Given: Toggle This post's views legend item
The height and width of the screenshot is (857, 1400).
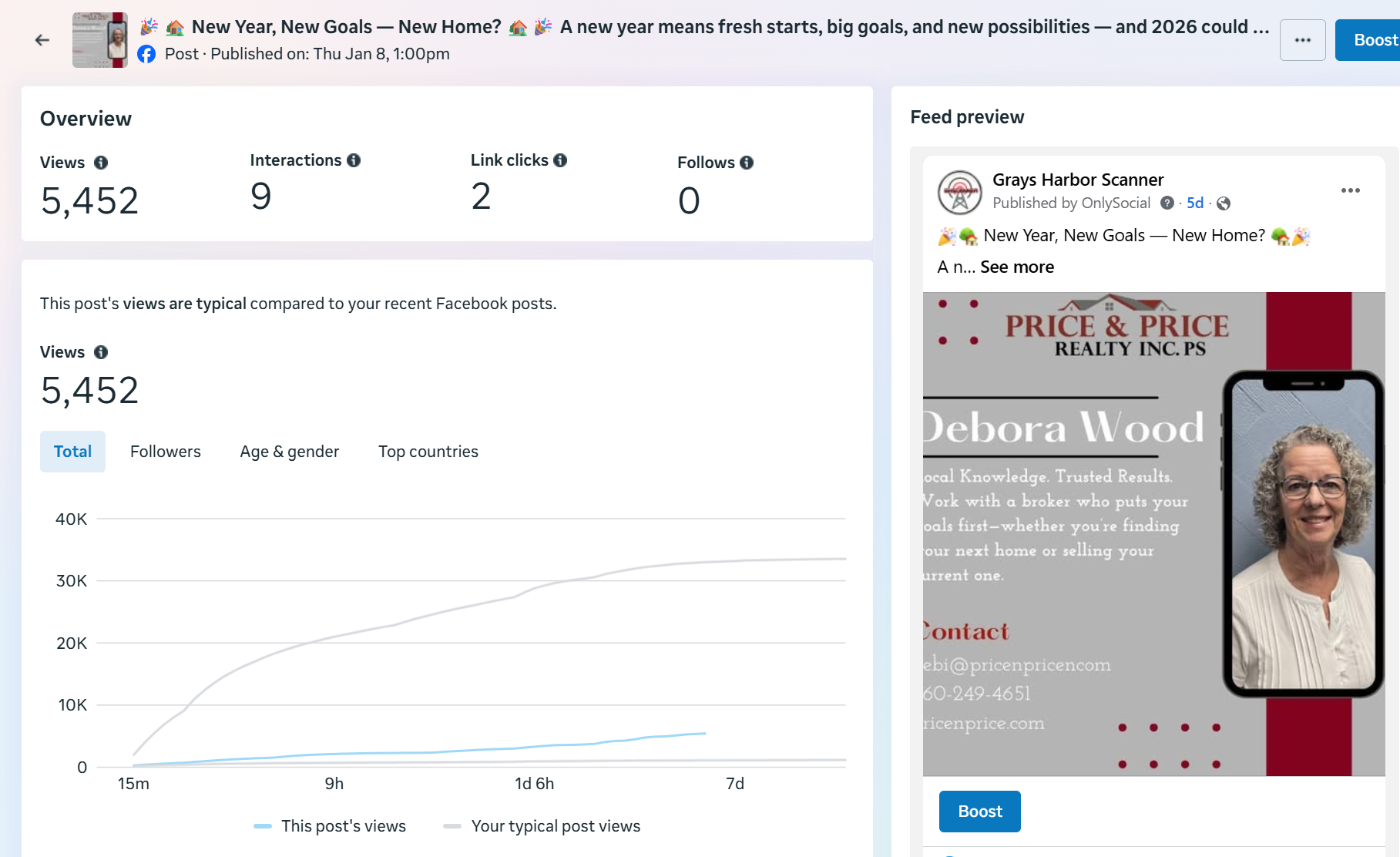Looking at the screenshot, I should [x=330, y=826].
